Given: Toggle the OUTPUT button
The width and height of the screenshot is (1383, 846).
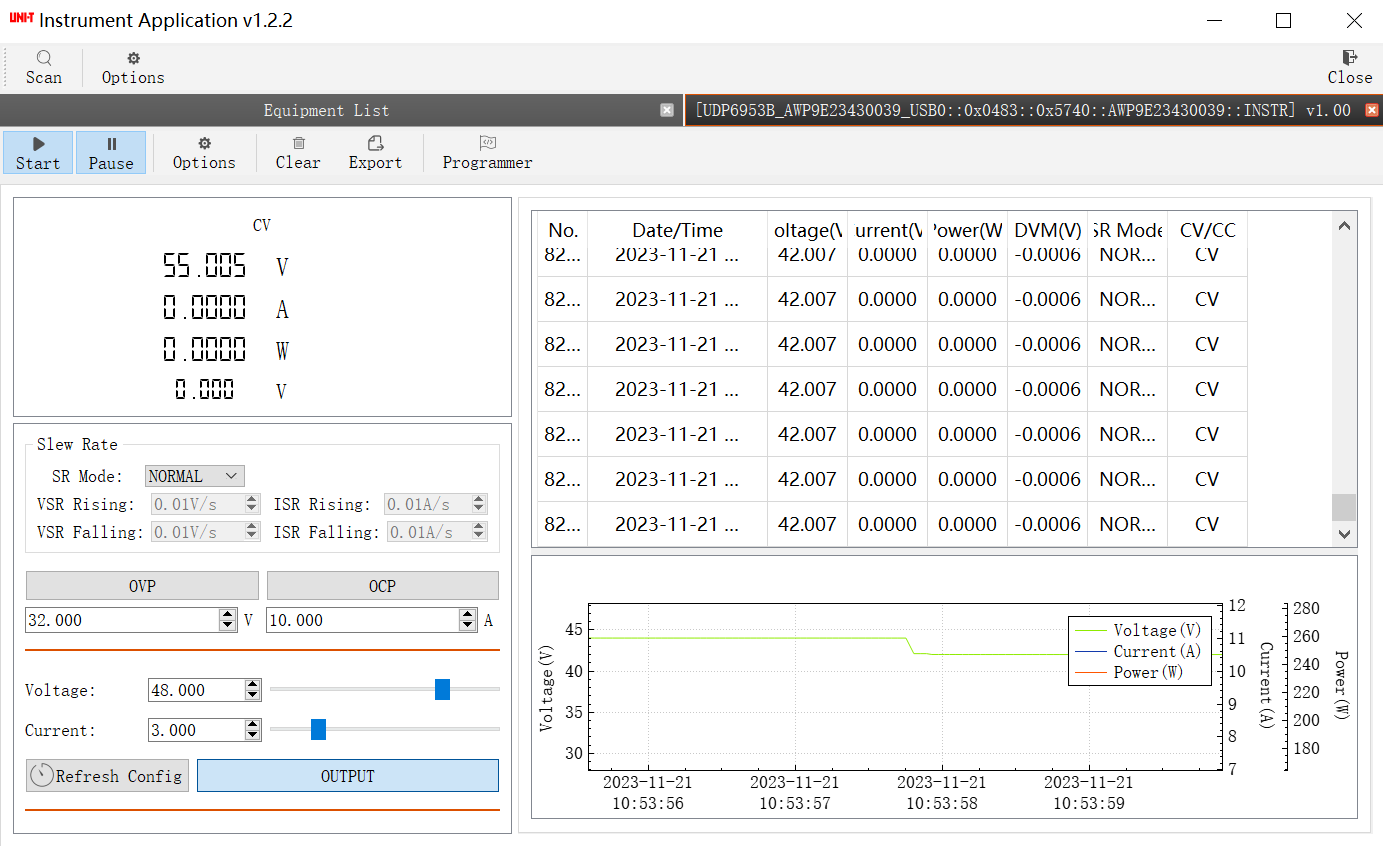Looking at the screenshot, I should [x=347, y=776].
